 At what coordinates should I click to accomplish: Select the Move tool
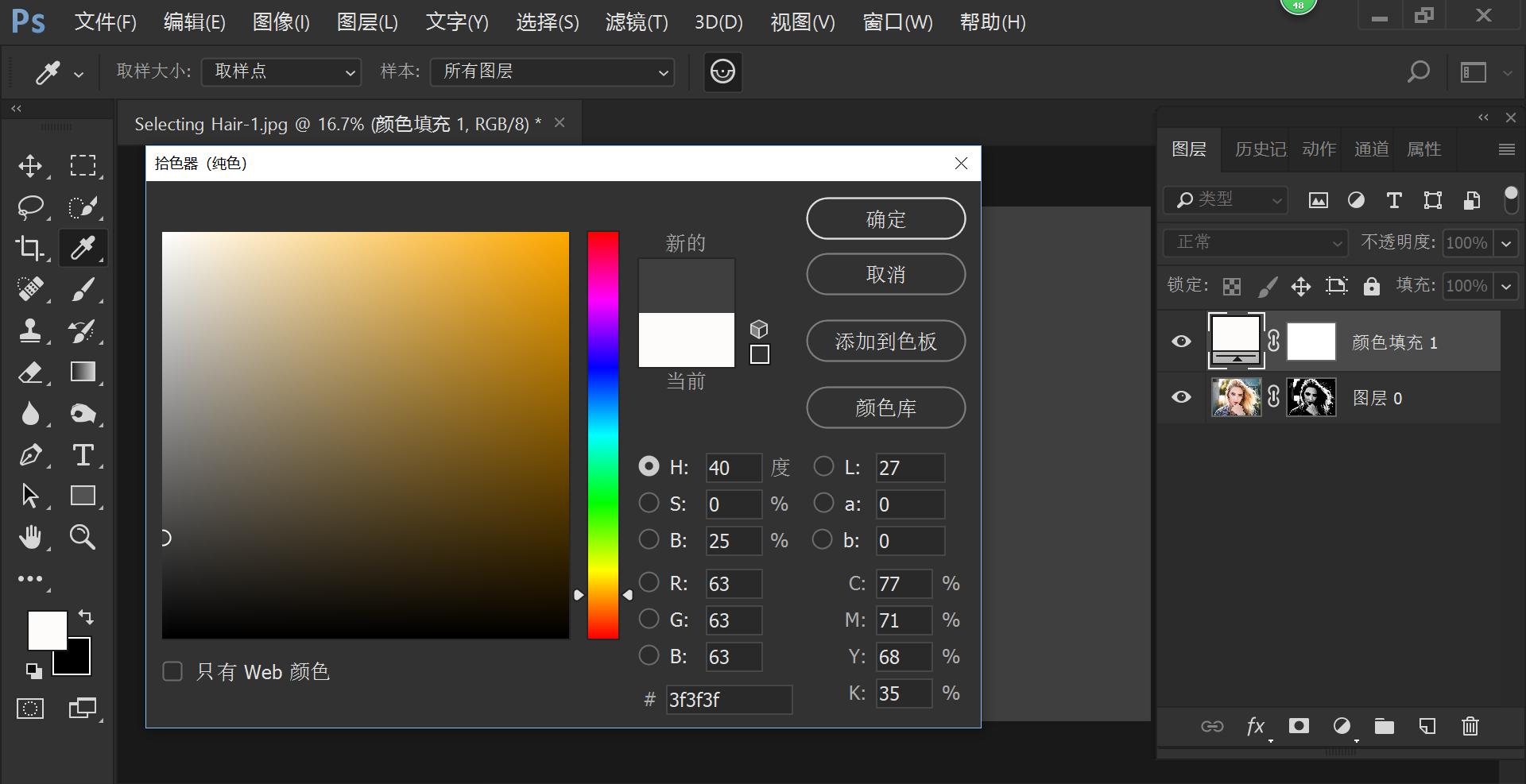click(x=31, y=166)
